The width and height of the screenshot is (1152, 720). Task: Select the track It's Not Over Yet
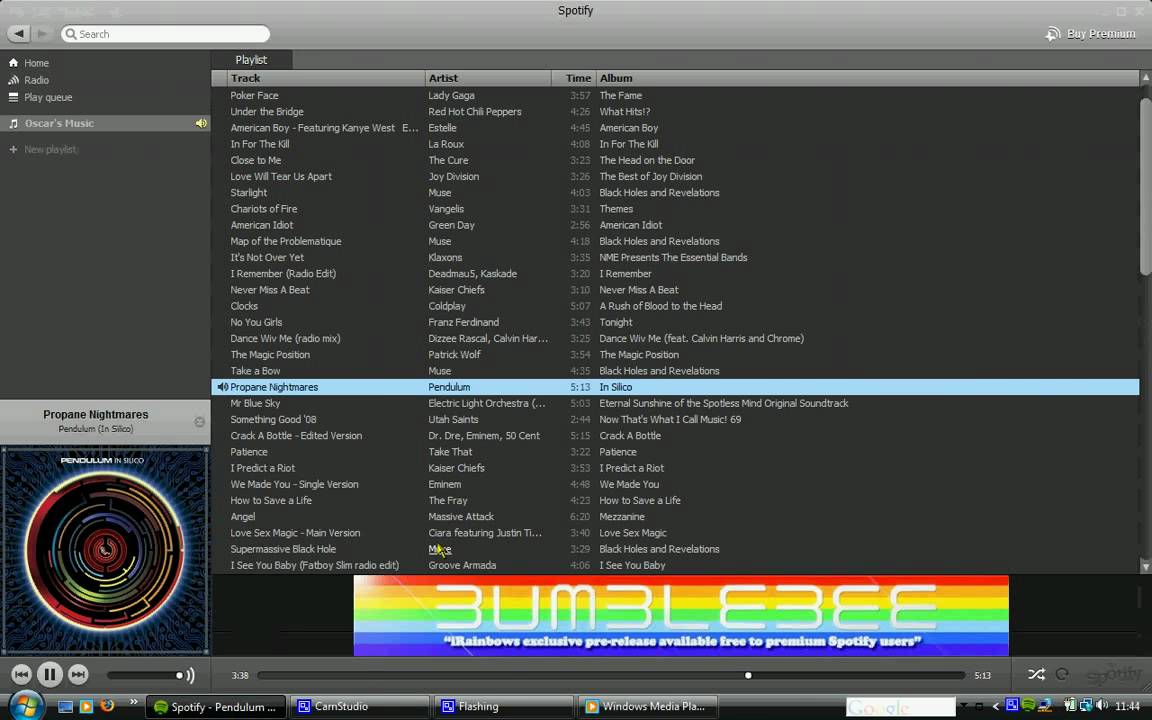[267, 257]
